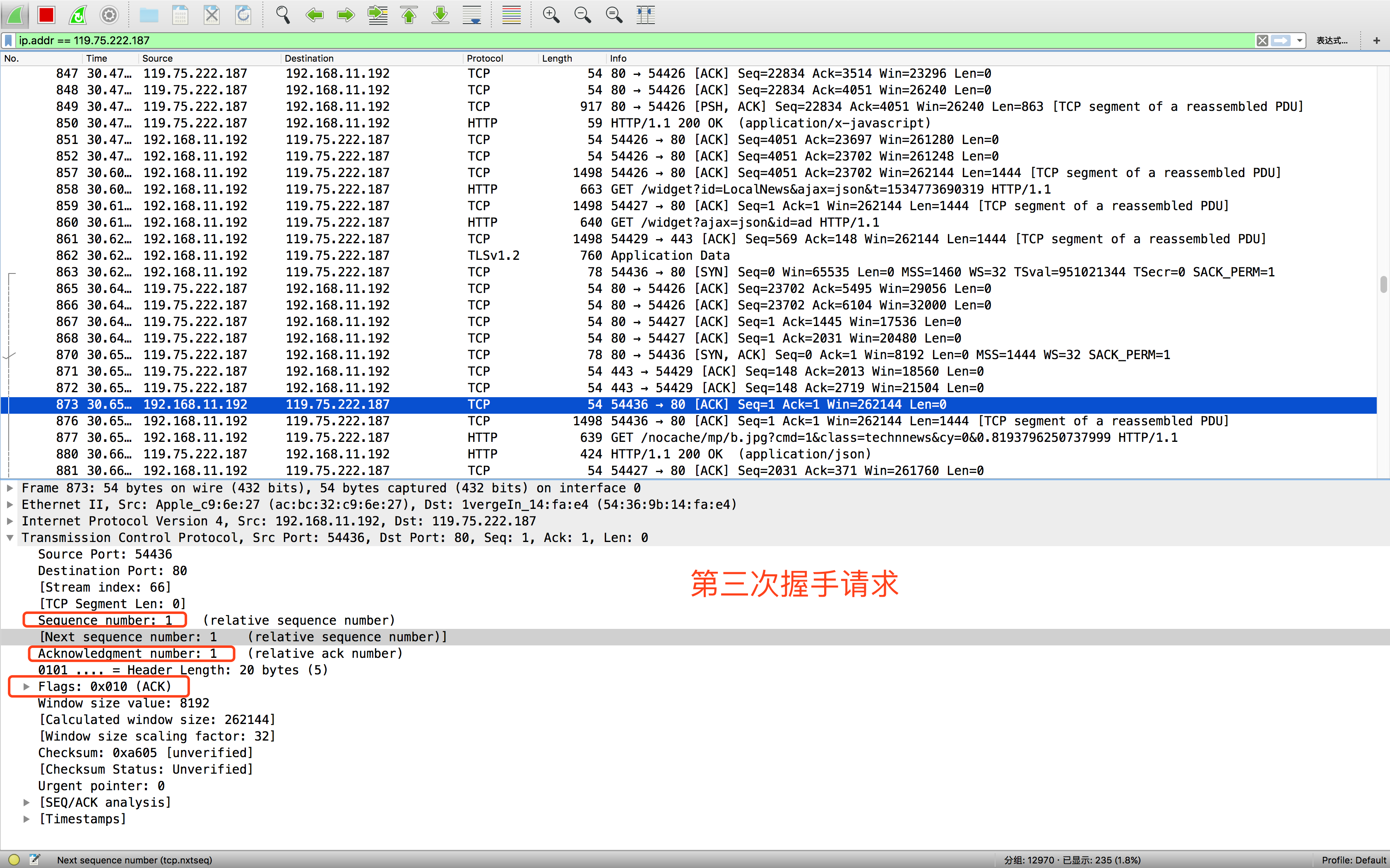Select packet 870 SYN, ACK row
The height and width of the screenshot is (868, 1390).
tap(689, 355)
